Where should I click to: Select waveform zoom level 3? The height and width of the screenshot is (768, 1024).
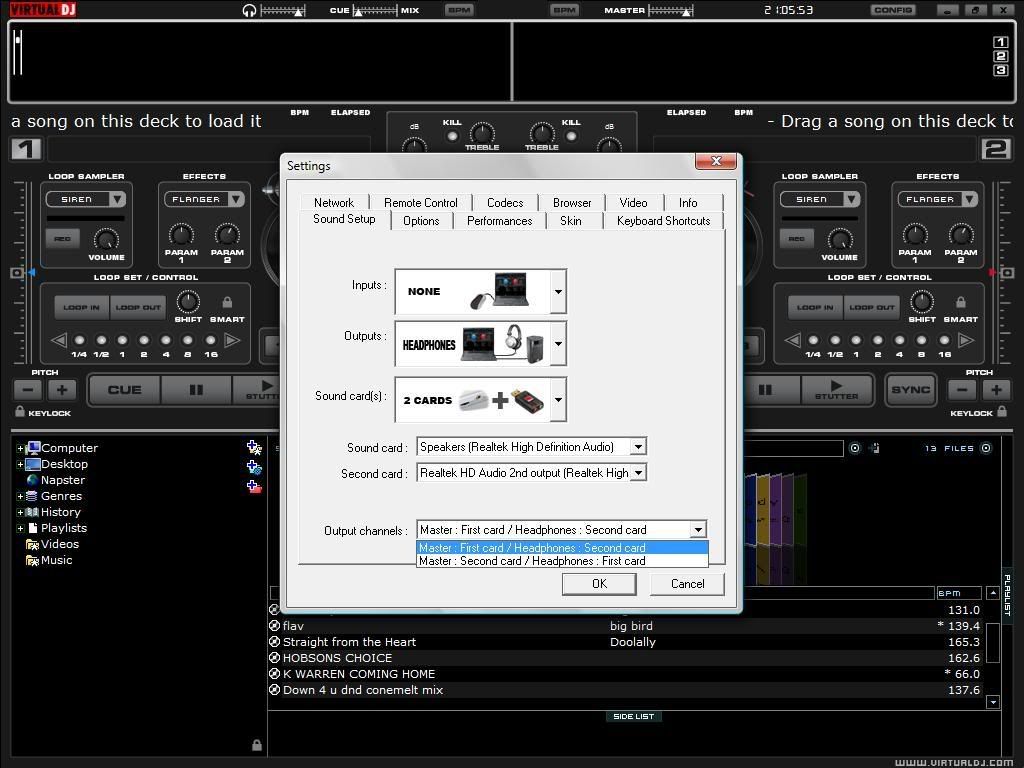pyautogui.click(x=1000, y=71)
